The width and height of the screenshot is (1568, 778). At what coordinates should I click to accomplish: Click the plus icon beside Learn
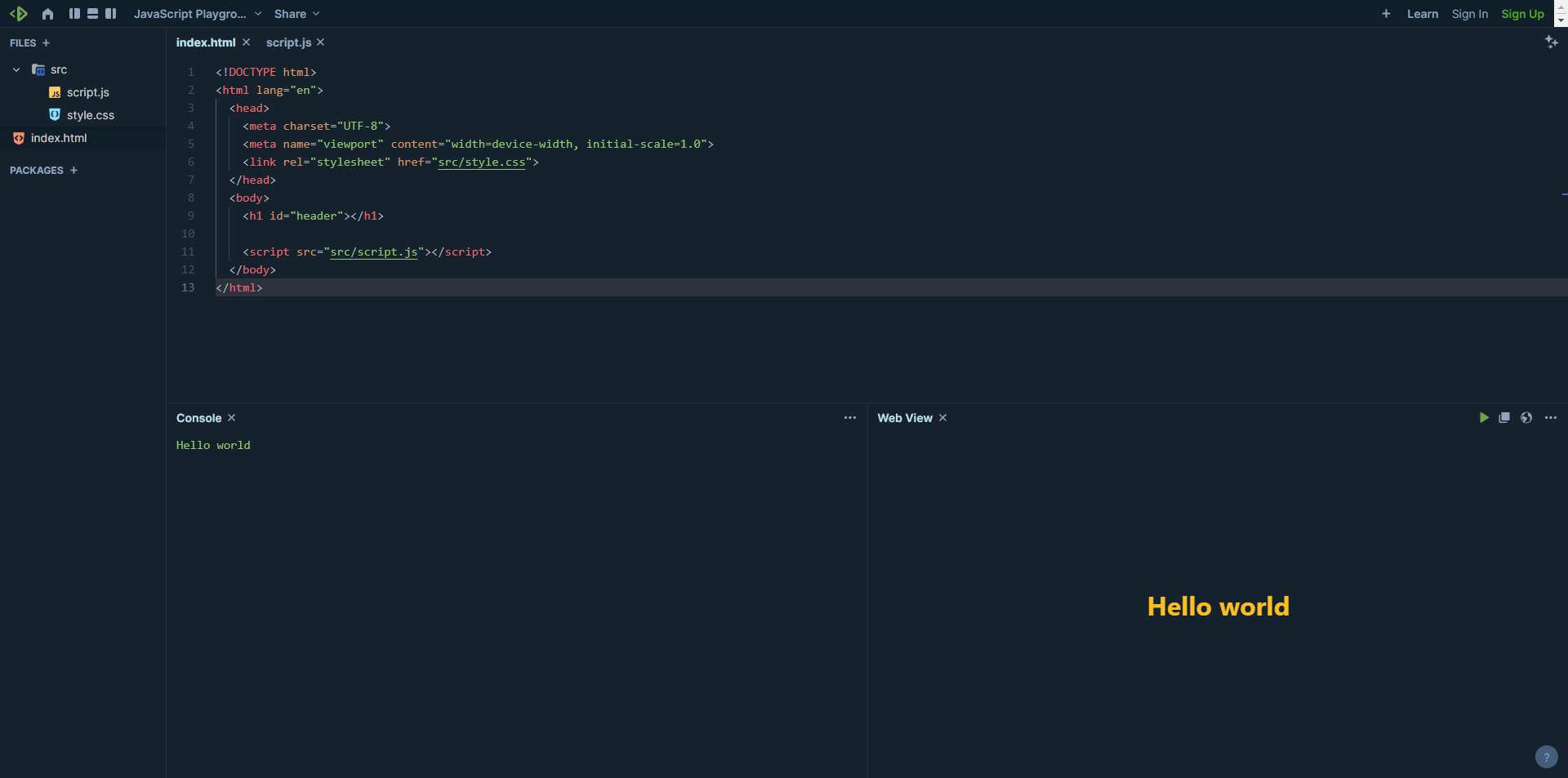(1386, 14)
